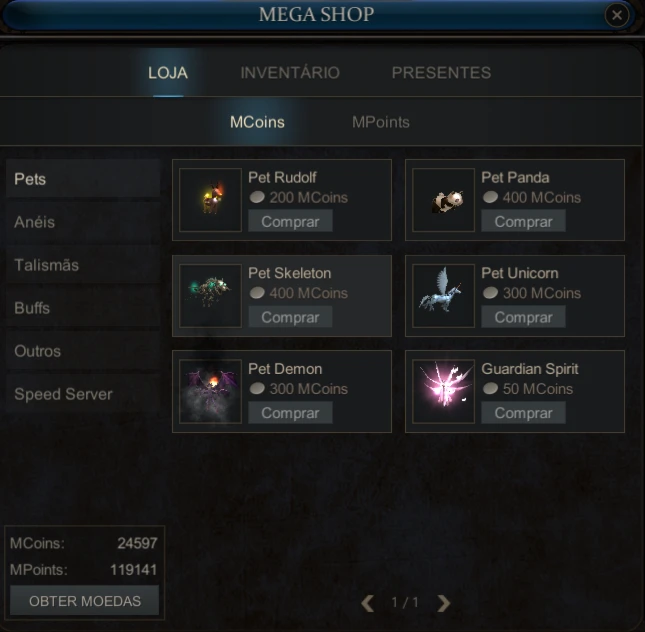This screenshot has height=632, width=645.
Task: Switch to the INVENTÁRIO tab
Action: point(290,73)
